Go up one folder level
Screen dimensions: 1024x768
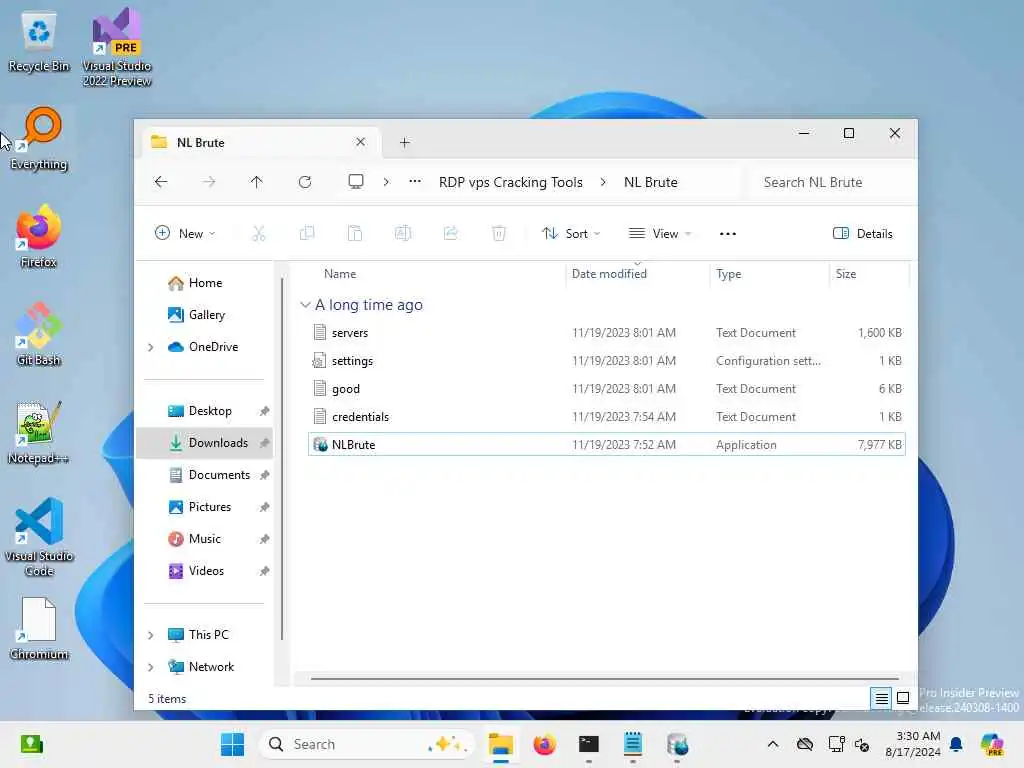click(257, 182)
